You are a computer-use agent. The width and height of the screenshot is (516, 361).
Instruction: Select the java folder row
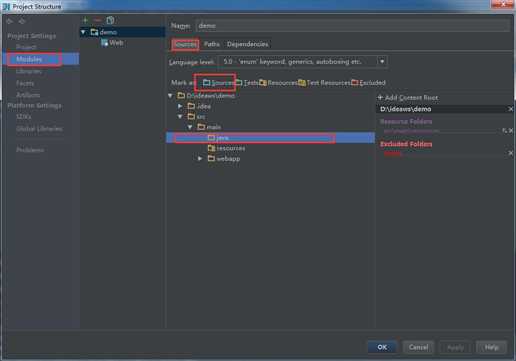click(x=270, y=138)
